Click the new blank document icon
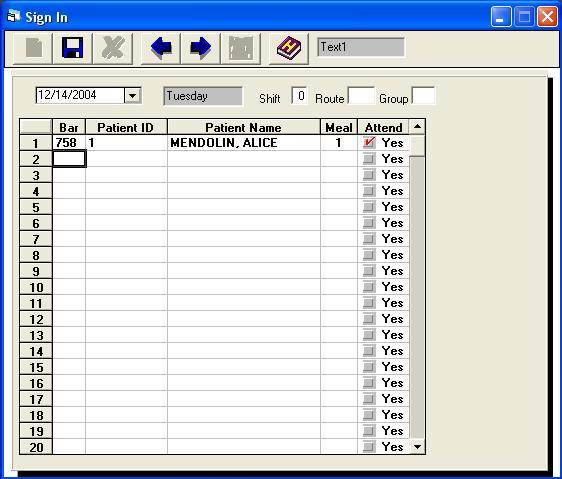This screenshot has height=479, width=562. tap(33, 48)
